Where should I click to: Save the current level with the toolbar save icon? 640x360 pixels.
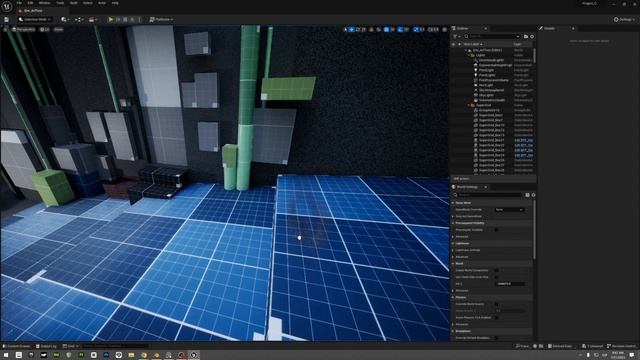tap(7, 20)
